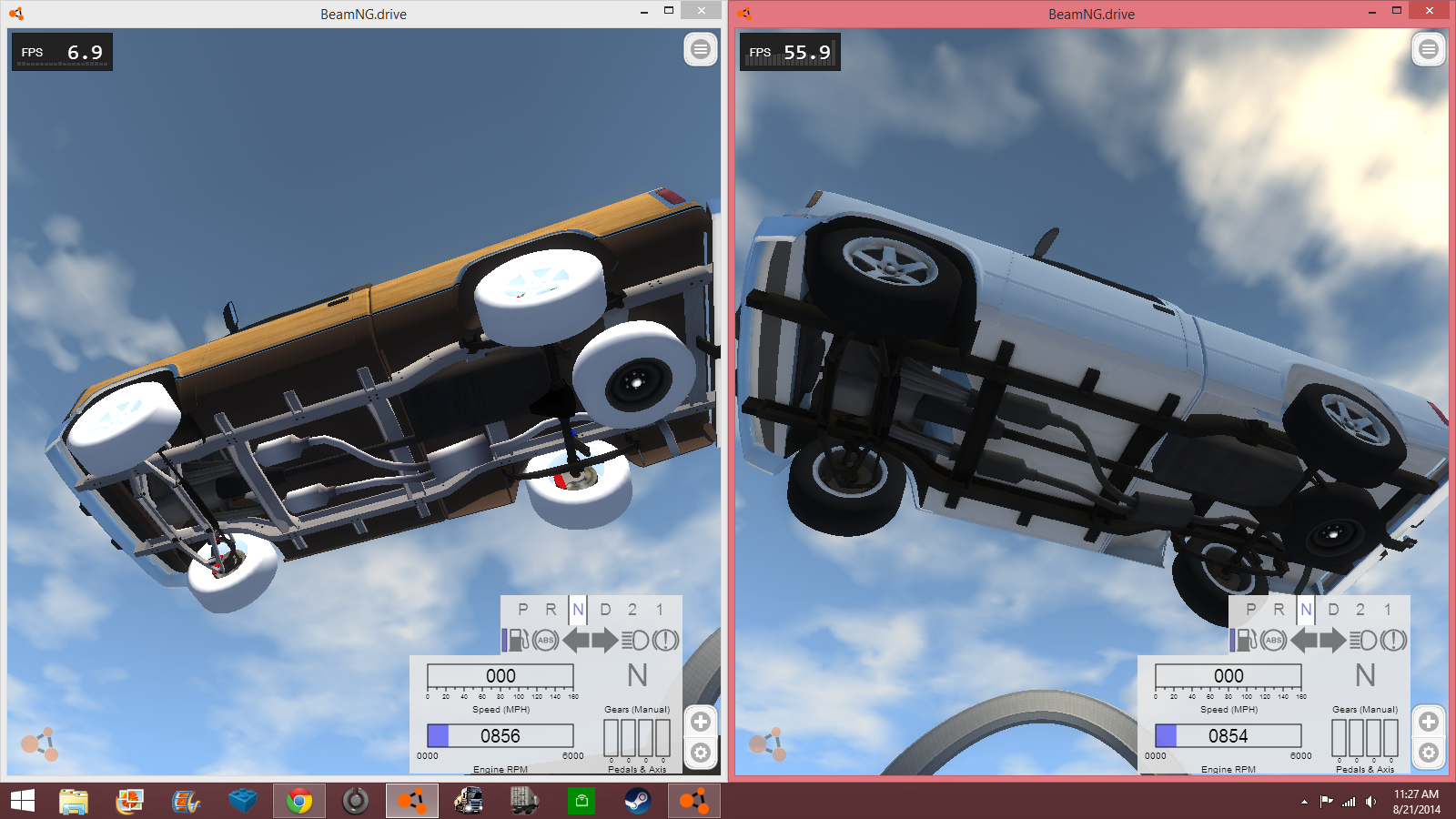Click left turn signal arrow in right window
Screen dimensions: 1456x819
click(1304, 640)
